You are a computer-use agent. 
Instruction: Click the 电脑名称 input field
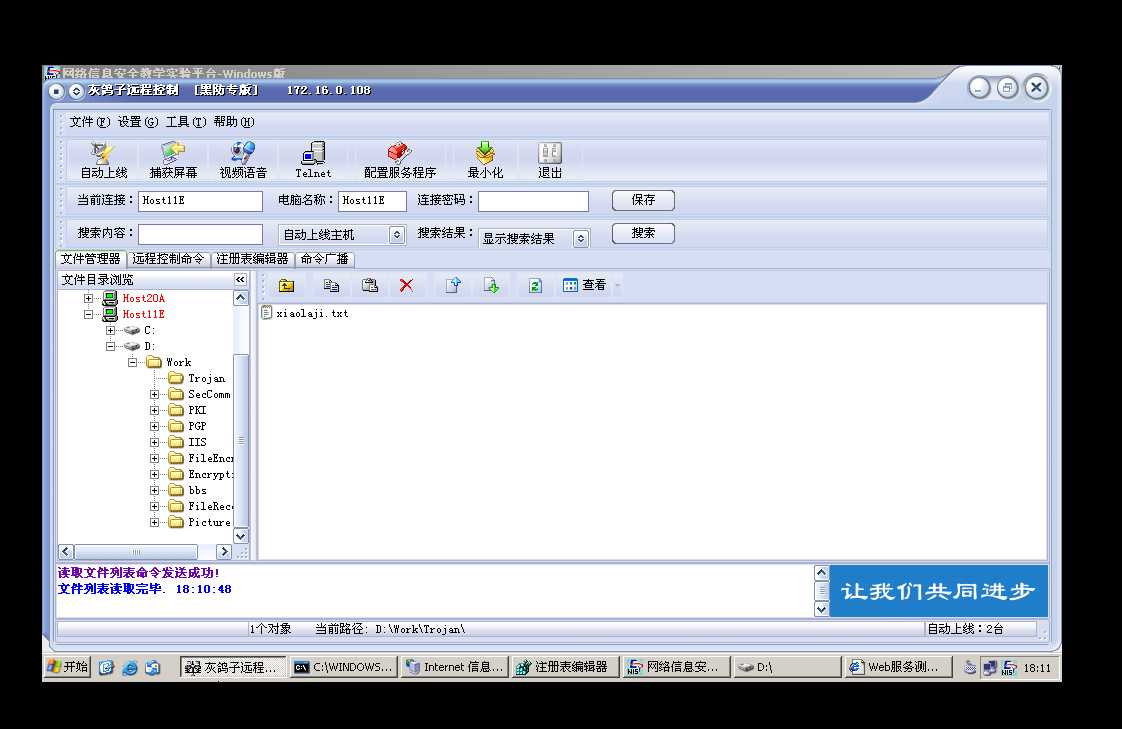(372, 201)
